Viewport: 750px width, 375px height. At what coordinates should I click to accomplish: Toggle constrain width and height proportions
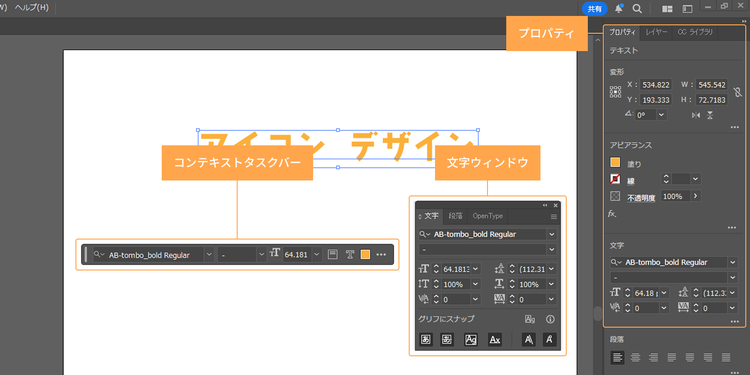pyautogui.click(x=738, y=92)
